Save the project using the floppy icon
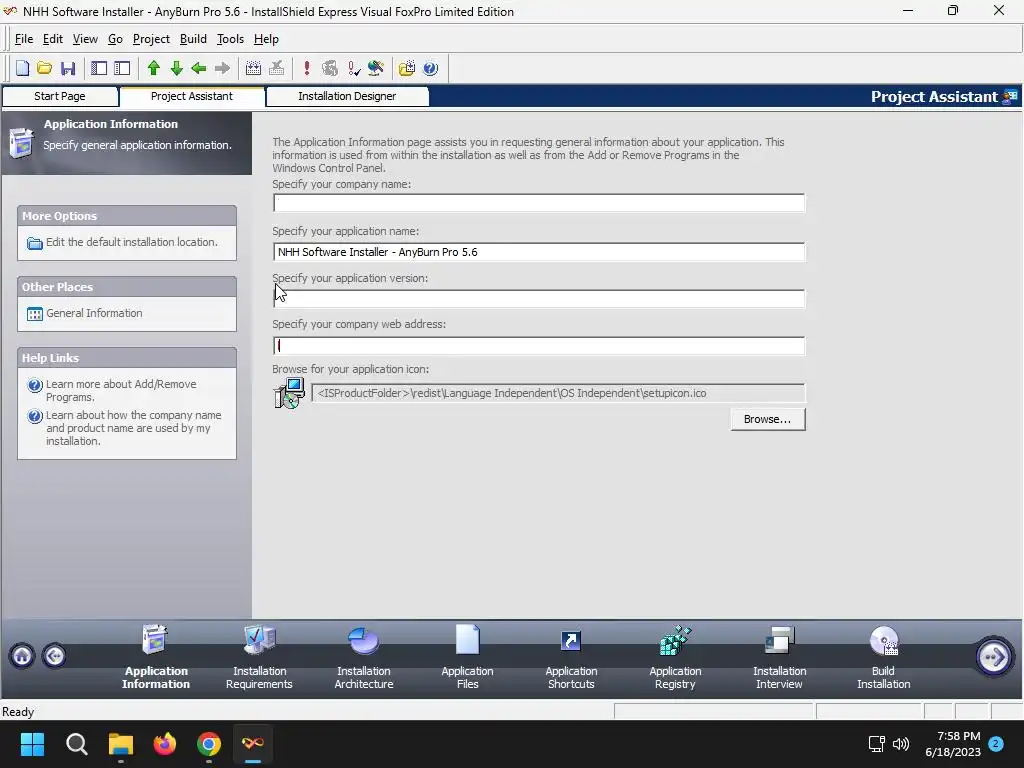 coord(68,68)
